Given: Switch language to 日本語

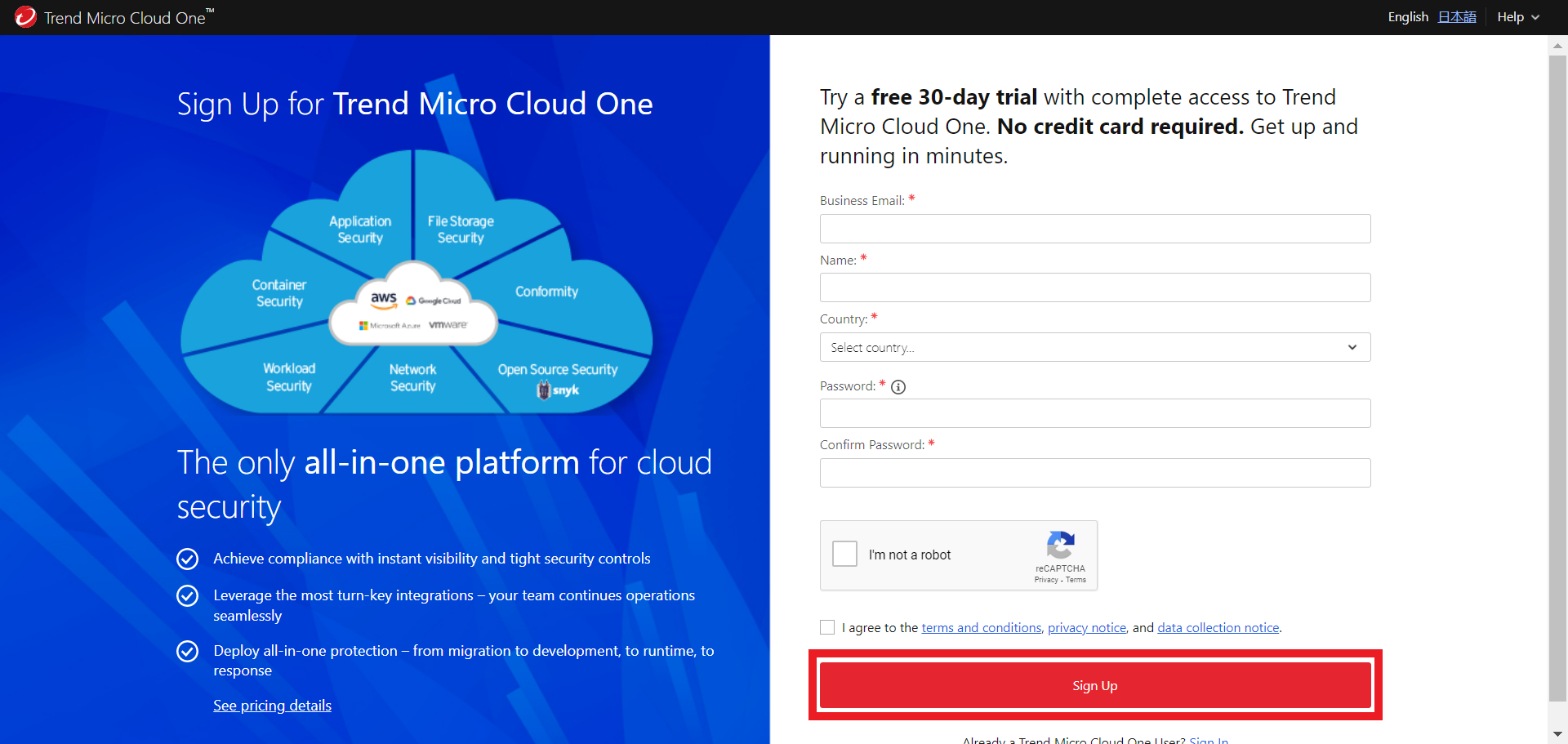Looking at the screenshot, I should pyautogui.click(x=1457, y=17).
